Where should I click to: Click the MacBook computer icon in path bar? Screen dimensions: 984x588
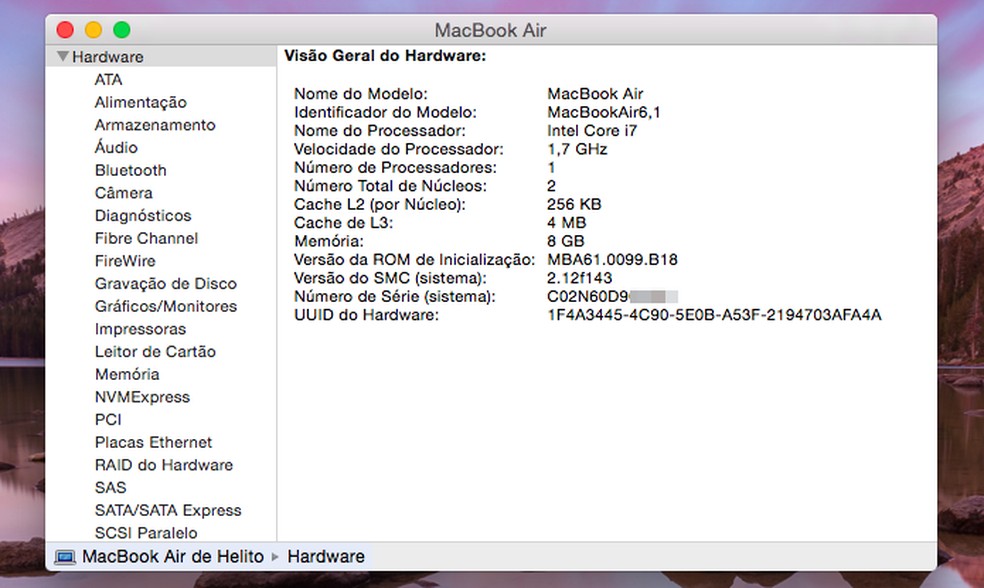pyautogui.click(x=65, y=557)
